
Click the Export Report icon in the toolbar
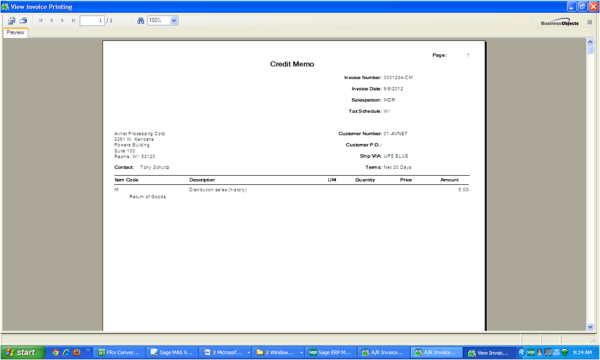(12, 21)
